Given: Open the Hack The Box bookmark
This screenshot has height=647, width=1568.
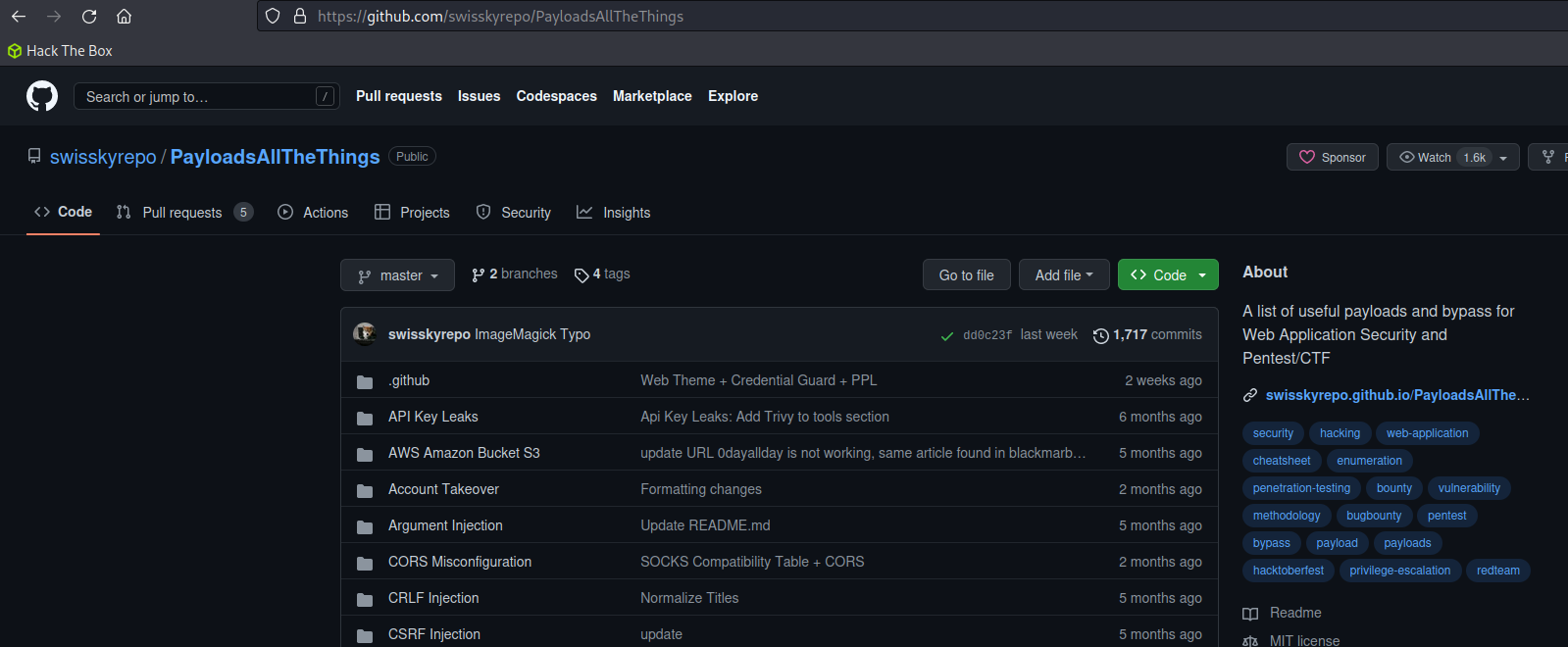Looking at the screenshot, I should (x=60, y=51).
